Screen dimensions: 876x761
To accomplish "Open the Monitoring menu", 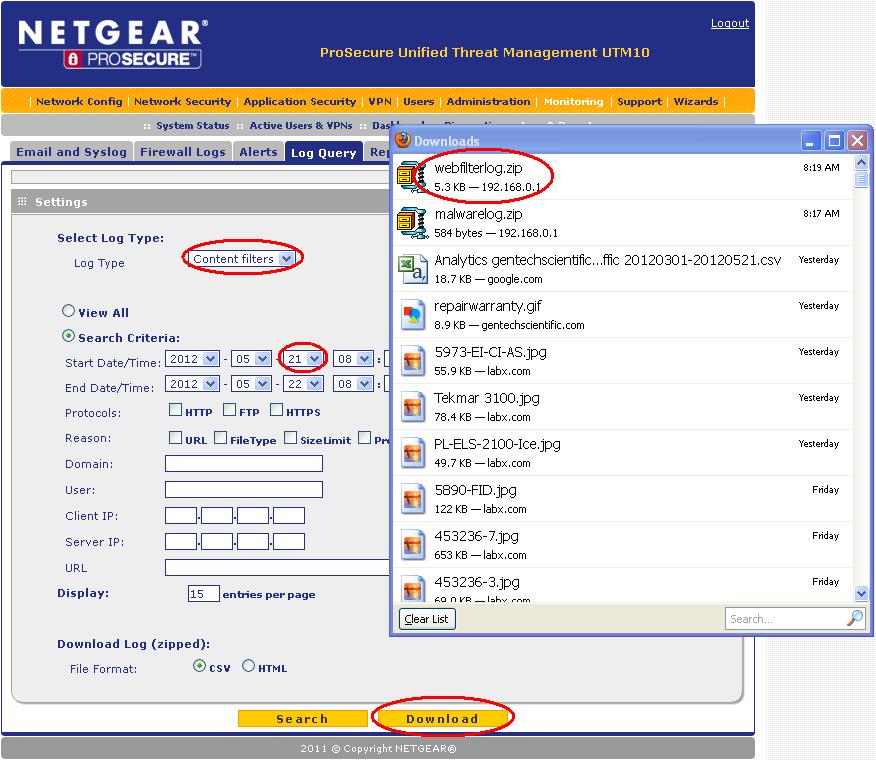I will point(573,101).
